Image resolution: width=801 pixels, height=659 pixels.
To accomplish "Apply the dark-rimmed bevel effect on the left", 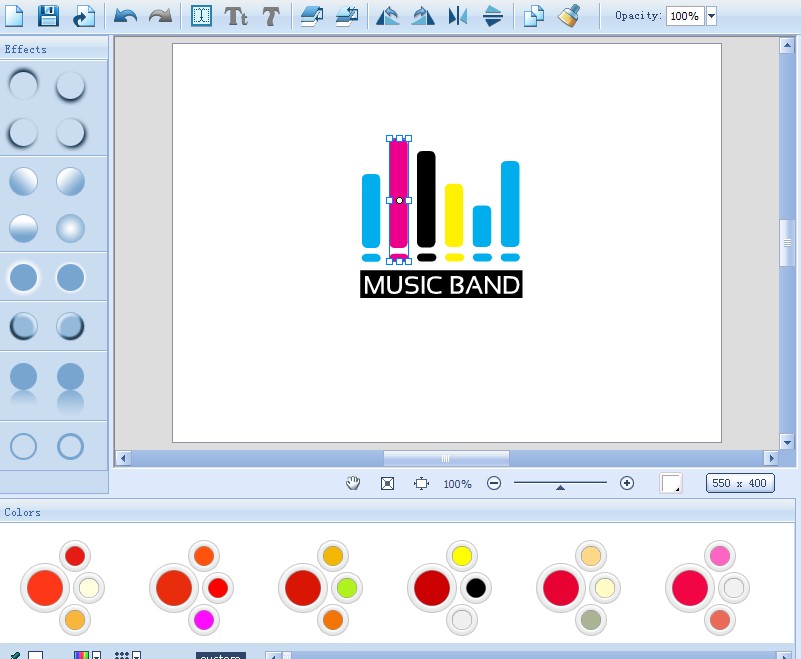I will [x=23, y=326].
